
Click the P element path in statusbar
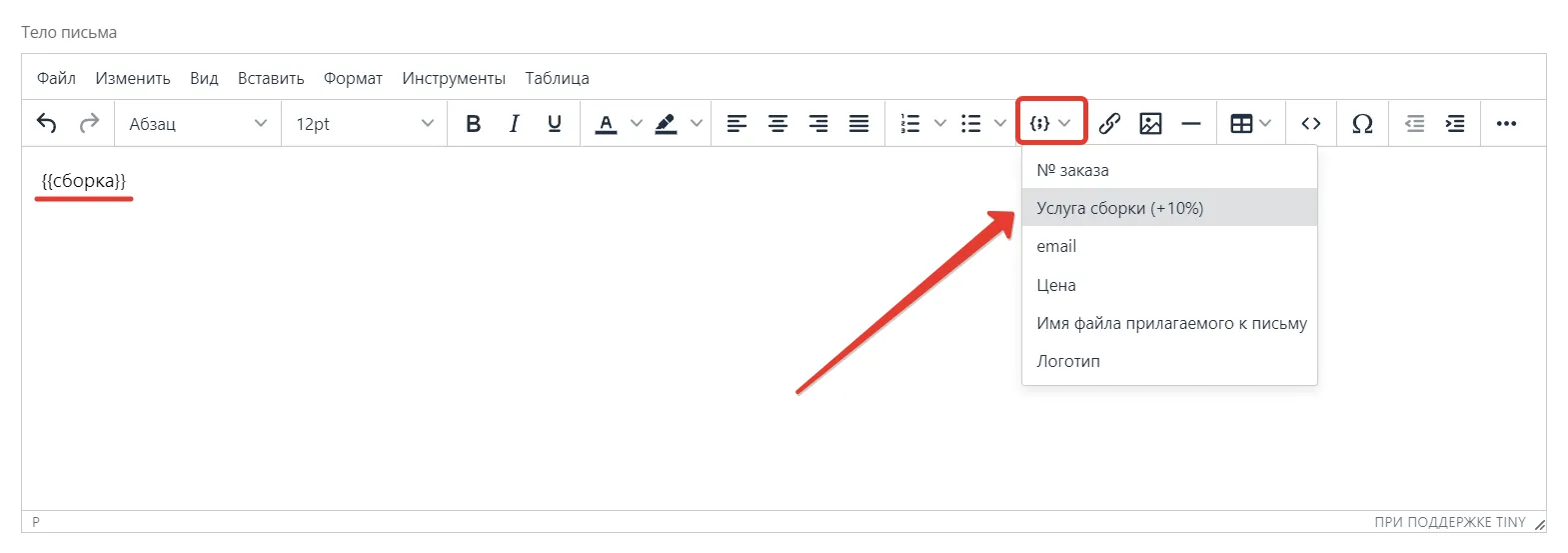[x=36, y=522]
